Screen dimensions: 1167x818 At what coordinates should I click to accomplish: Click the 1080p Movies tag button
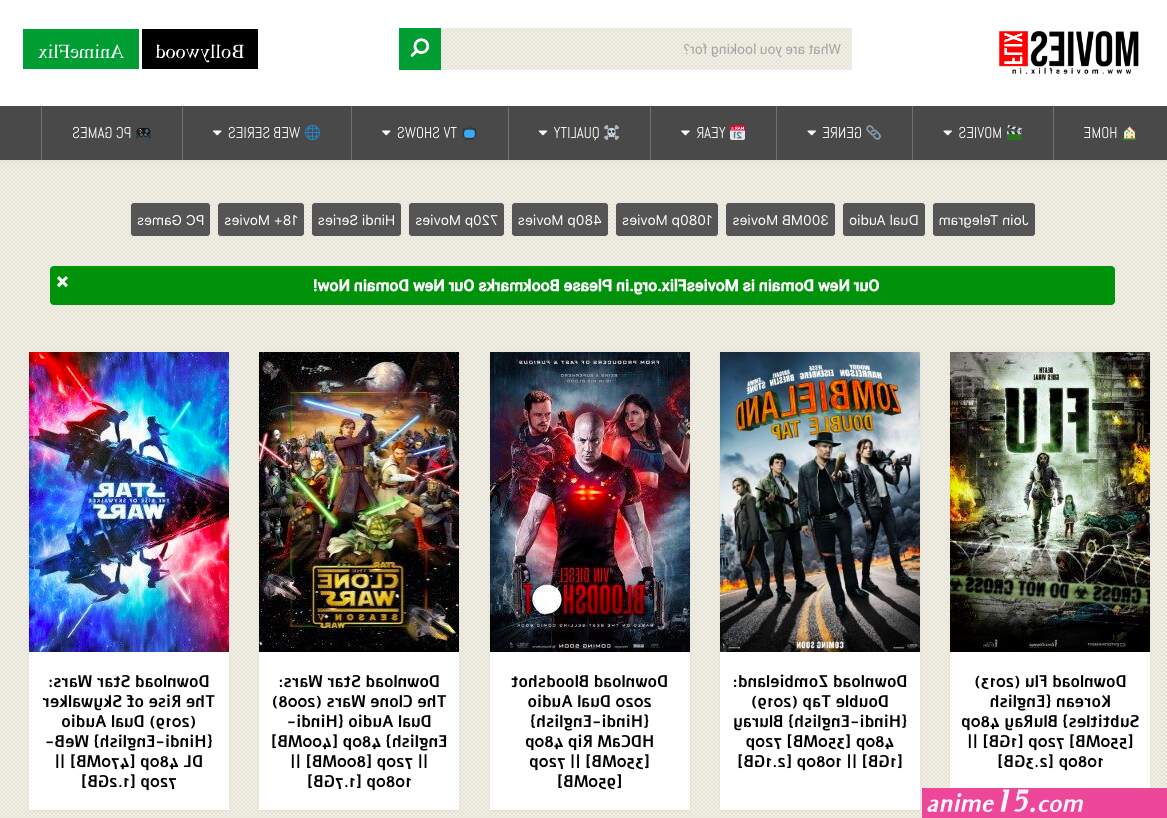(667, 220)
